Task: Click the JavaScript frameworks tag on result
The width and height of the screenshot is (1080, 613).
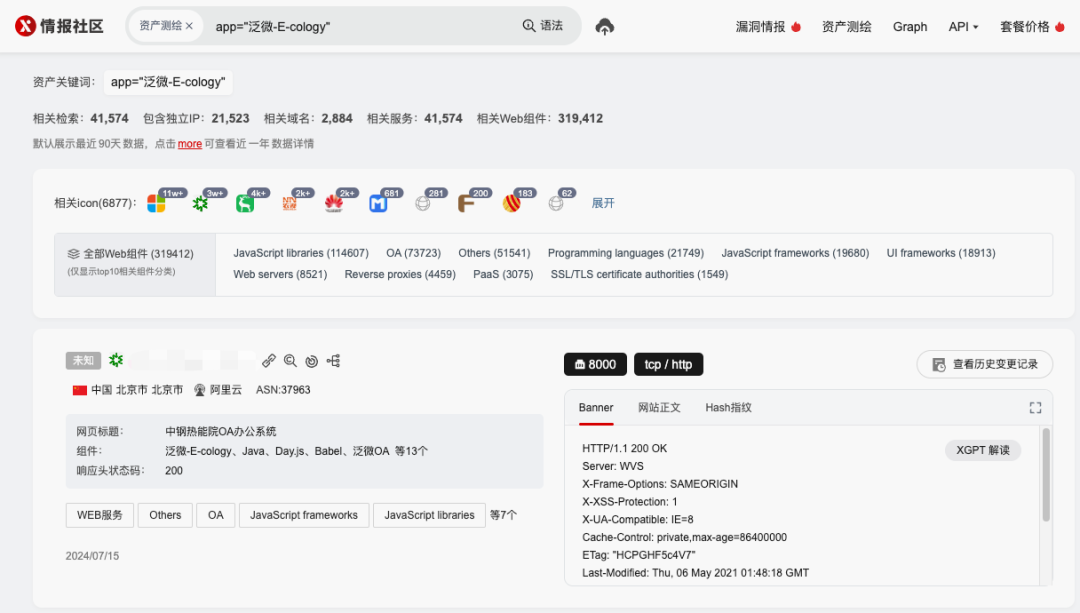Action: (304, 515)
